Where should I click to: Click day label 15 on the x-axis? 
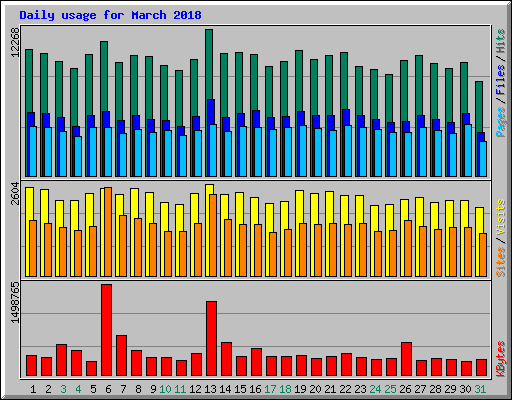click(x=240, y=389)
